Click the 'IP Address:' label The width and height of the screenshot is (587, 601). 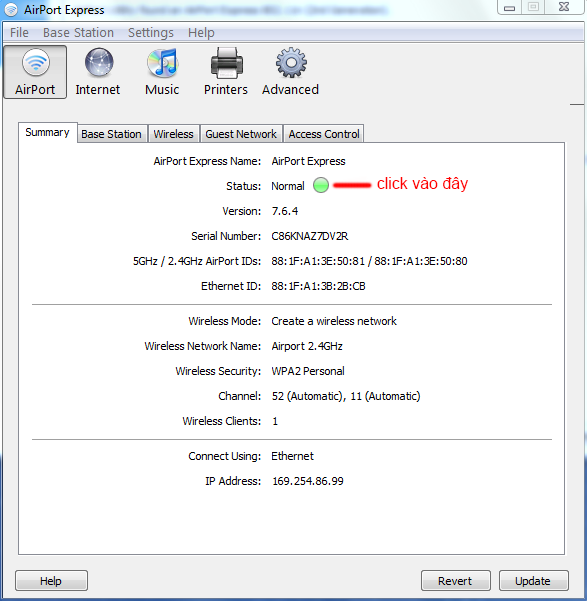click(x=233, y=481)
